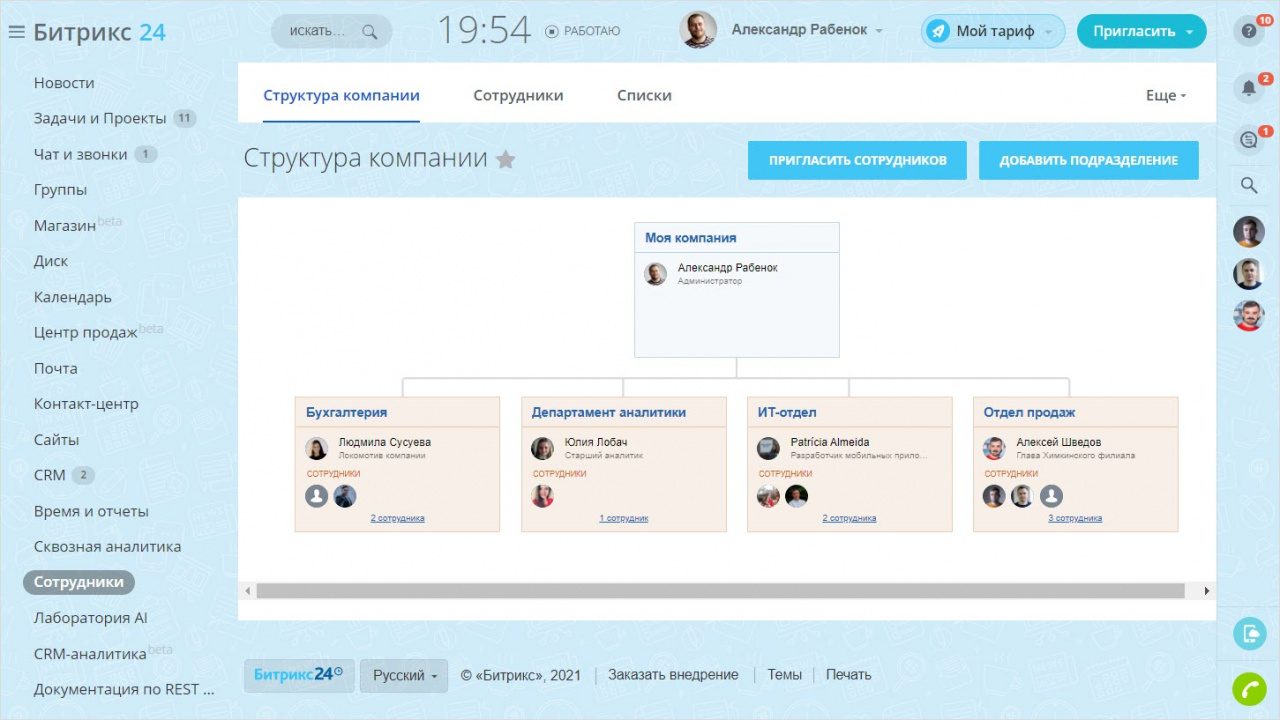Click ПРИГЛАСИТЬ СОТРУДНИКОВ button
The height and width of the screenshot is (720, 1280).
tap(857, 160)
